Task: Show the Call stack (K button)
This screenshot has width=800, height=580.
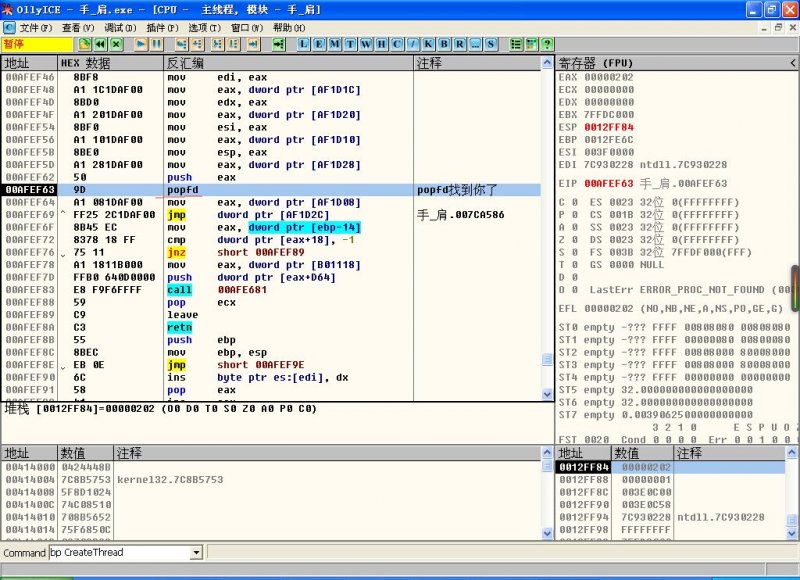Action: tap(427, 45)
